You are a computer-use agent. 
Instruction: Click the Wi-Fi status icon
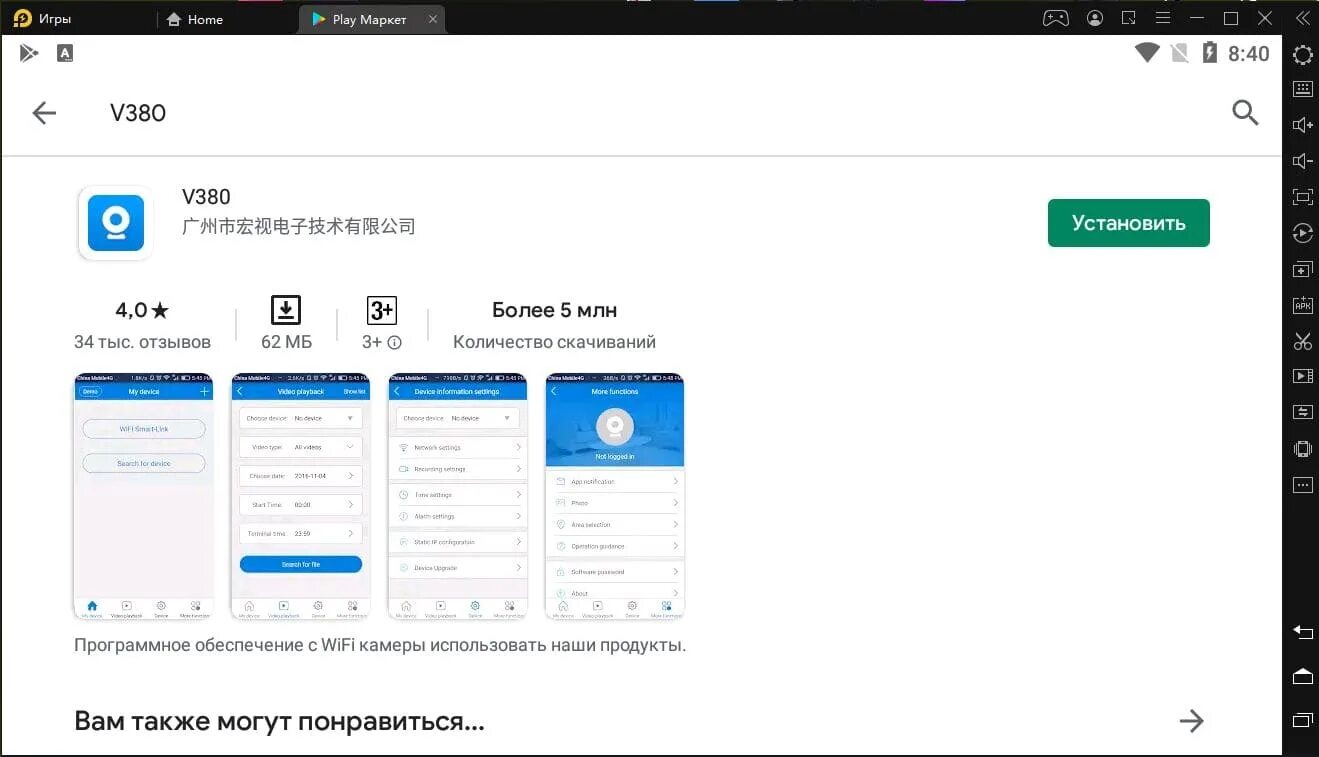[1147, 52]
